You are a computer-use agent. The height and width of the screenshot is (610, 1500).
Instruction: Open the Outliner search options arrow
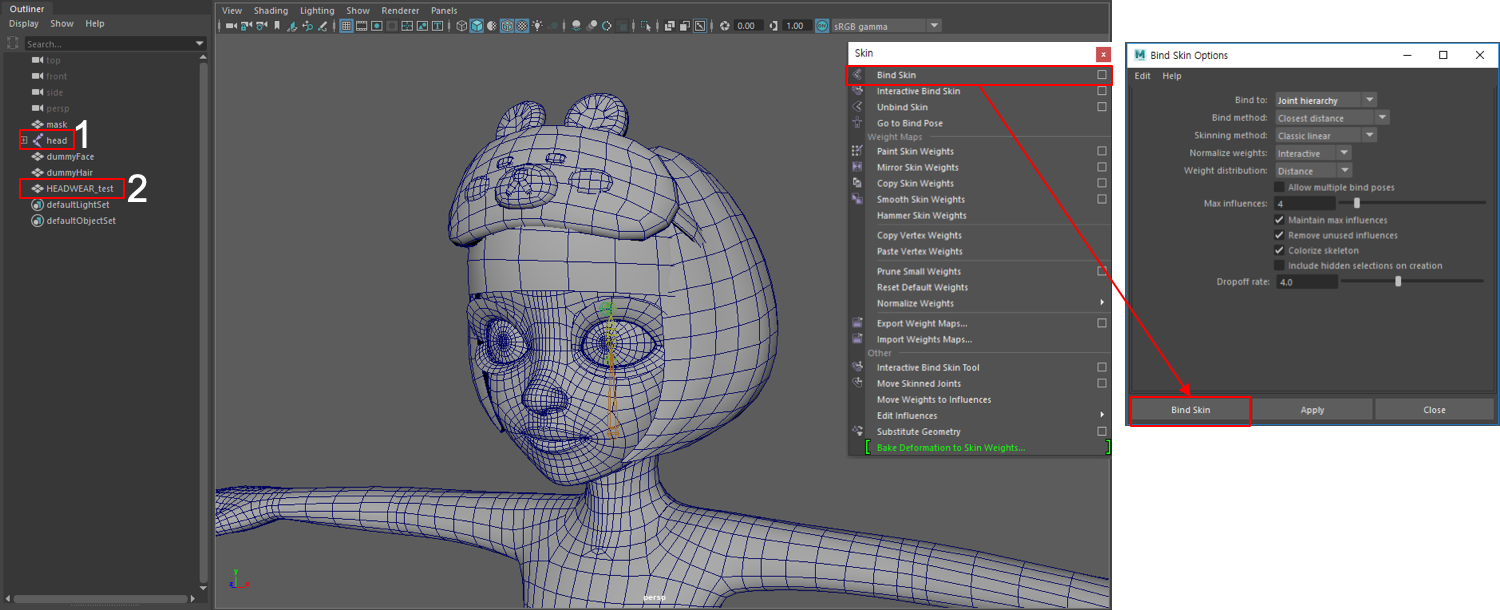pos(200,44)
